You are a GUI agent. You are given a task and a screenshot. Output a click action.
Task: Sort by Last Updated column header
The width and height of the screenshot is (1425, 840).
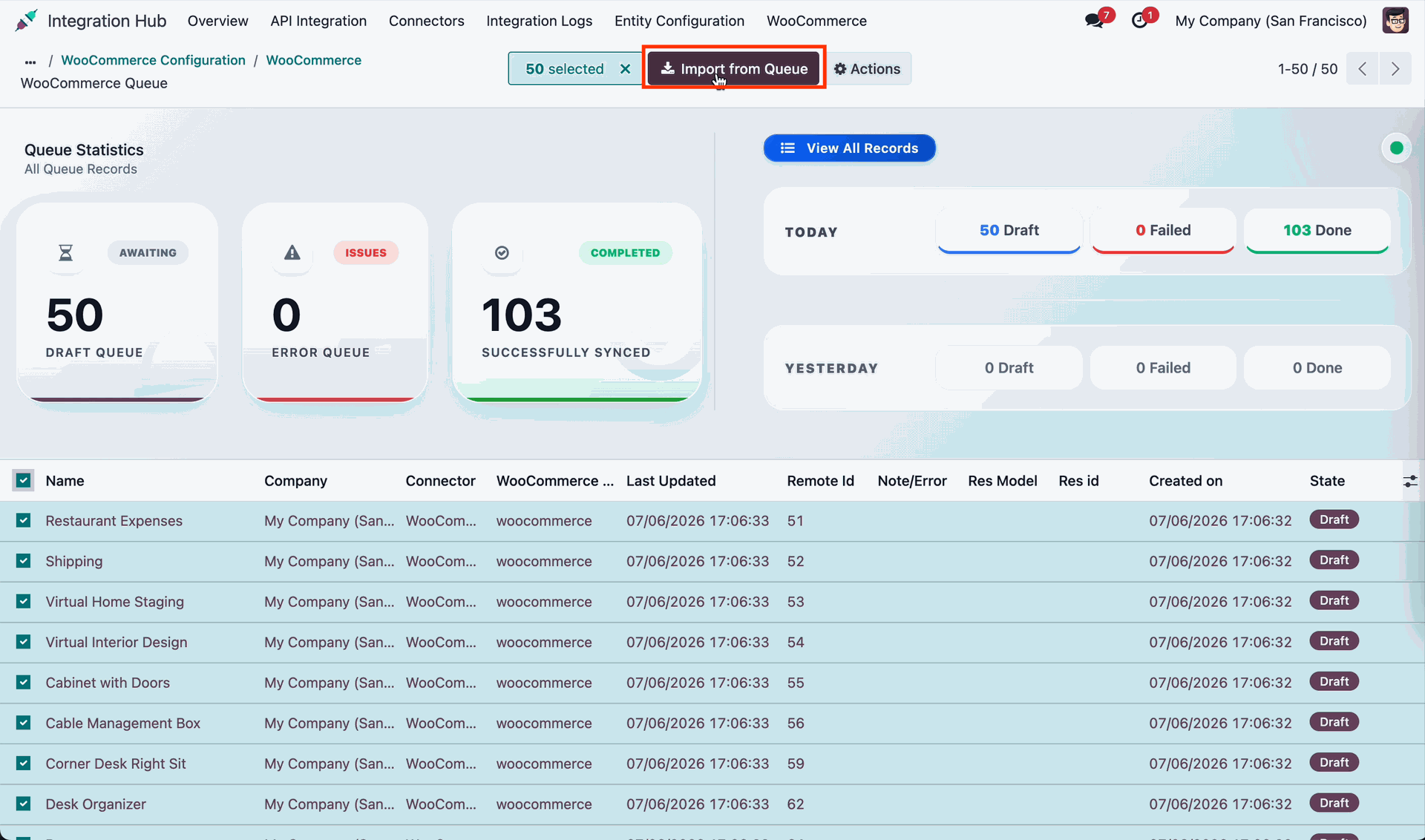tap(671, 481)
